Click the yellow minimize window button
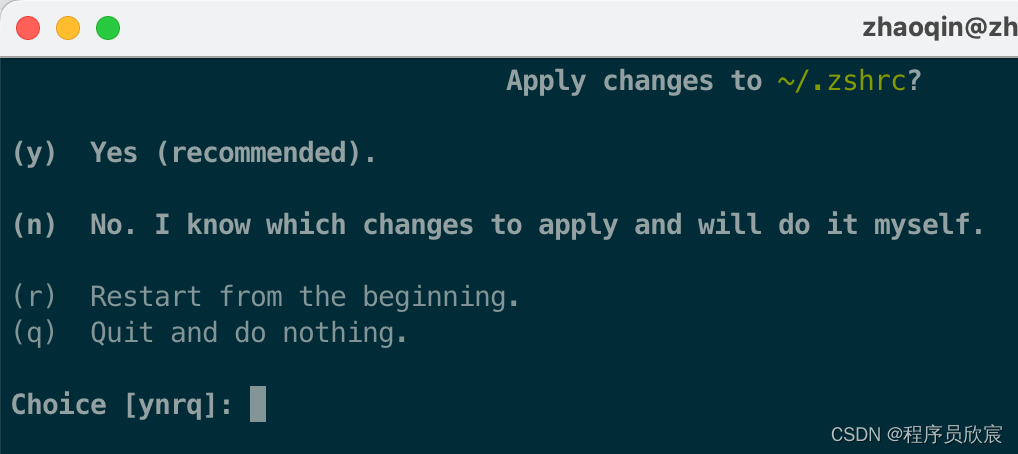1018x454 pixels. (68, 29)
